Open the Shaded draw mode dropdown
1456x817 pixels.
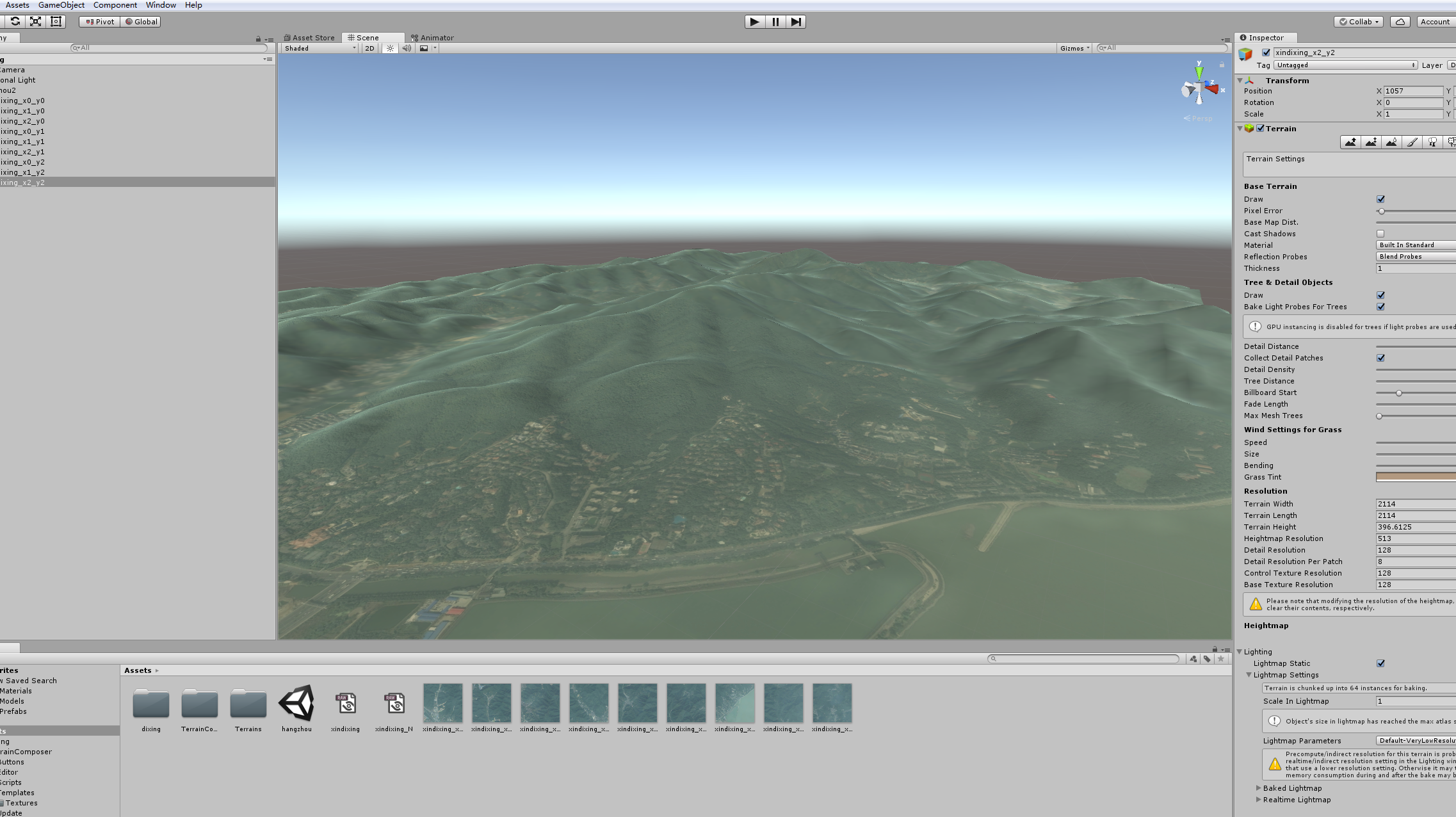point(318,48)
